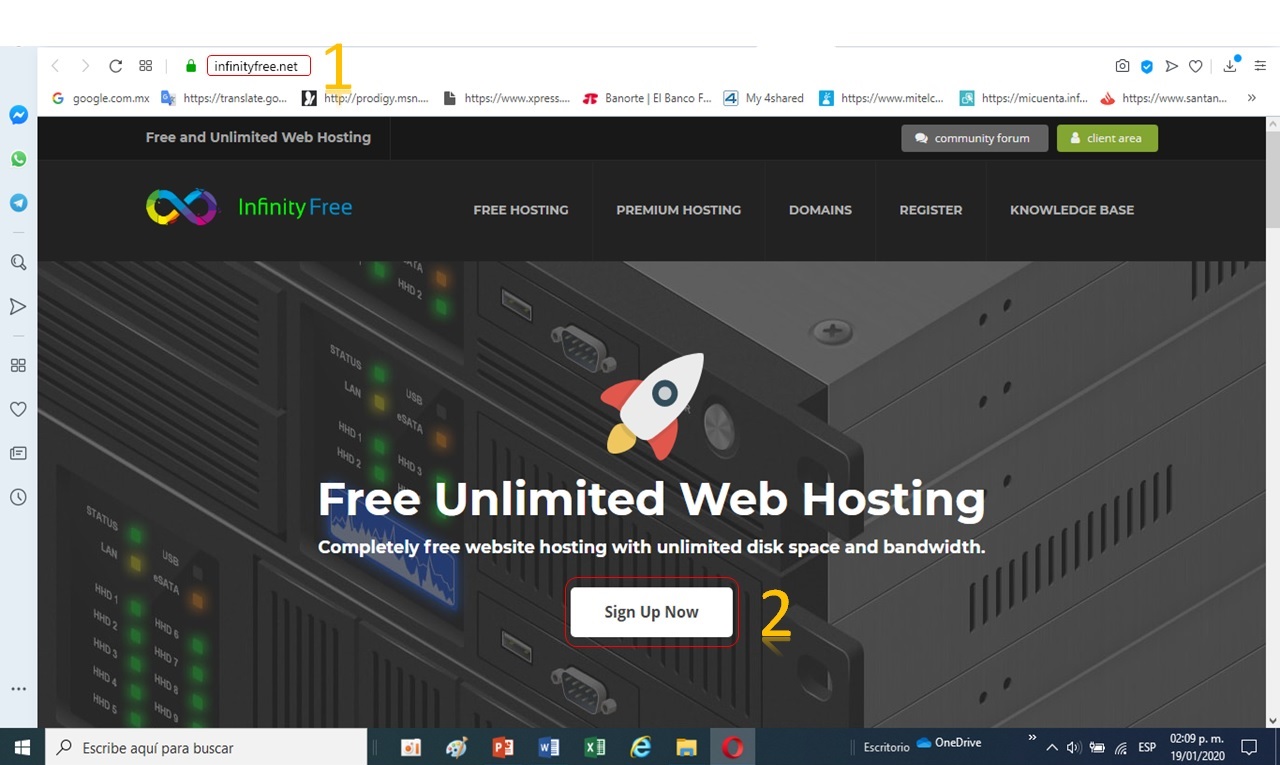The image size is (1280, 765).
Task: Go to Premium Hosting menu item
Action: pyautogui.click(x=678, y=210)
